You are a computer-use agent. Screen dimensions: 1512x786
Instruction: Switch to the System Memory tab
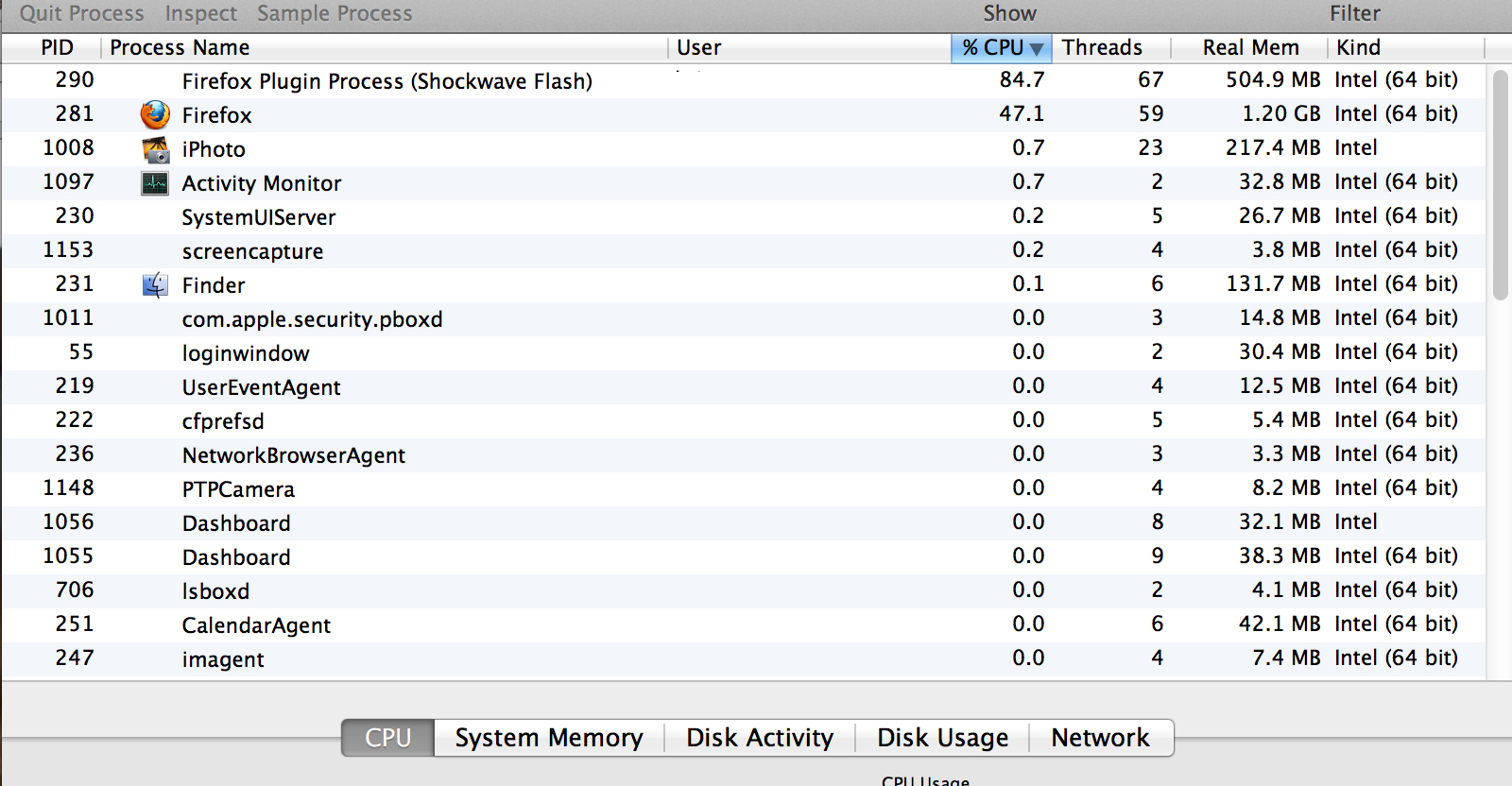pos(548,738)
